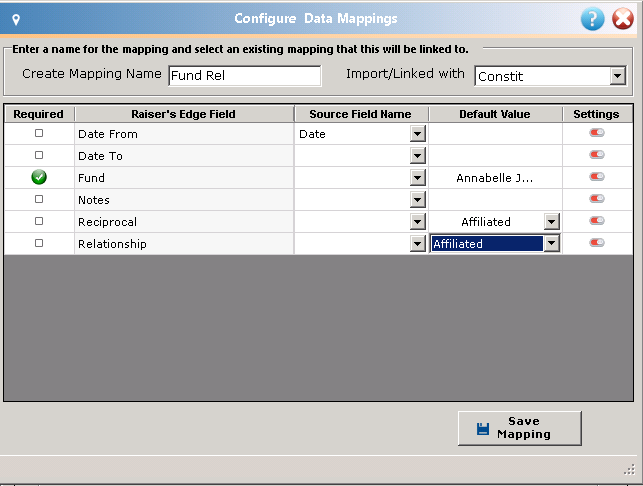Toggle the settings switch for Date To
This screenshot has width=643, height=486.
(597, 155)
